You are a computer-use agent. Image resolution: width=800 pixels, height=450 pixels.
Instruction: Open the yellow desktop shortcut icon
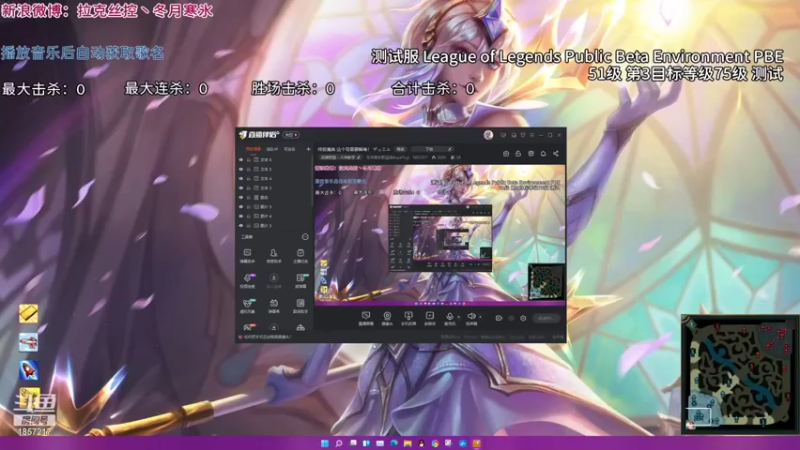[29, 313]
